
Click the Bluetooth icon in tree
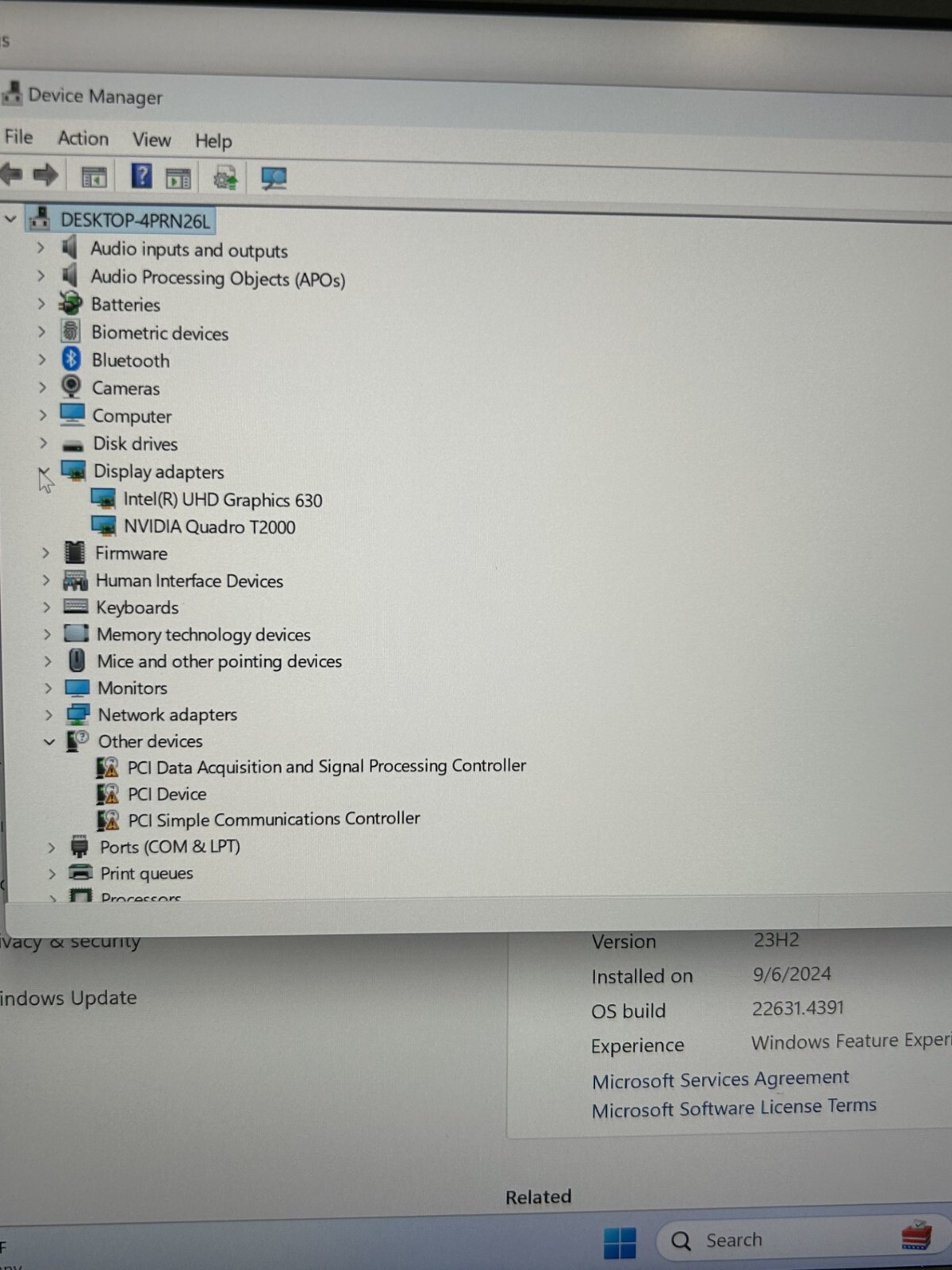click(71, 359)
